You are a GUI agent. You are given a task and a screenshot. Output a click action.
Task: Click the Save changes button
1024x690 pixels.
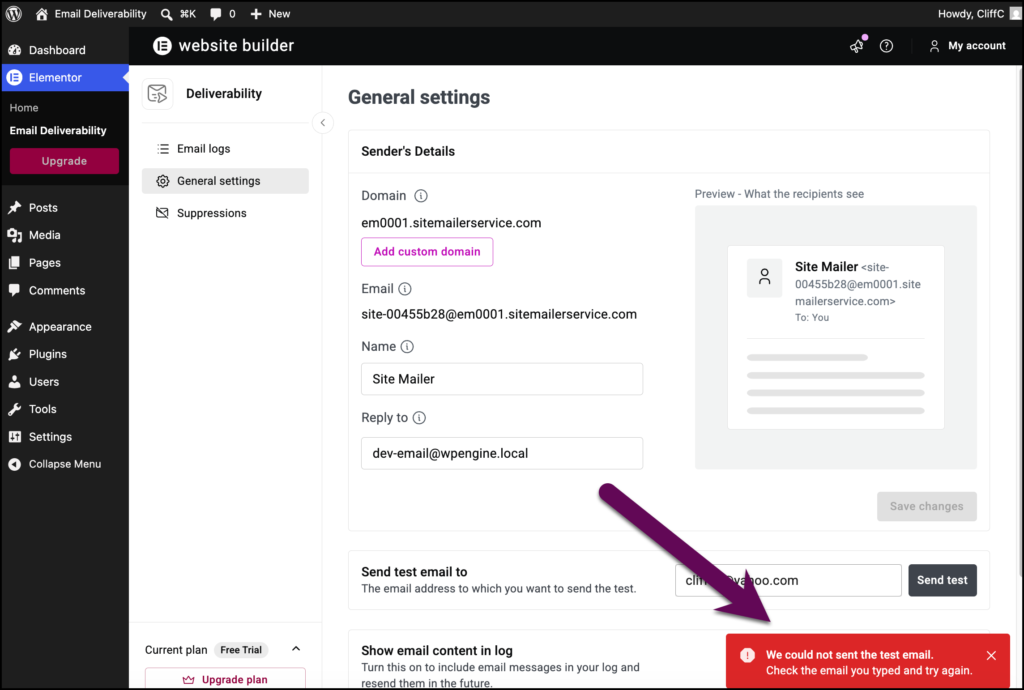click(927, 507)
